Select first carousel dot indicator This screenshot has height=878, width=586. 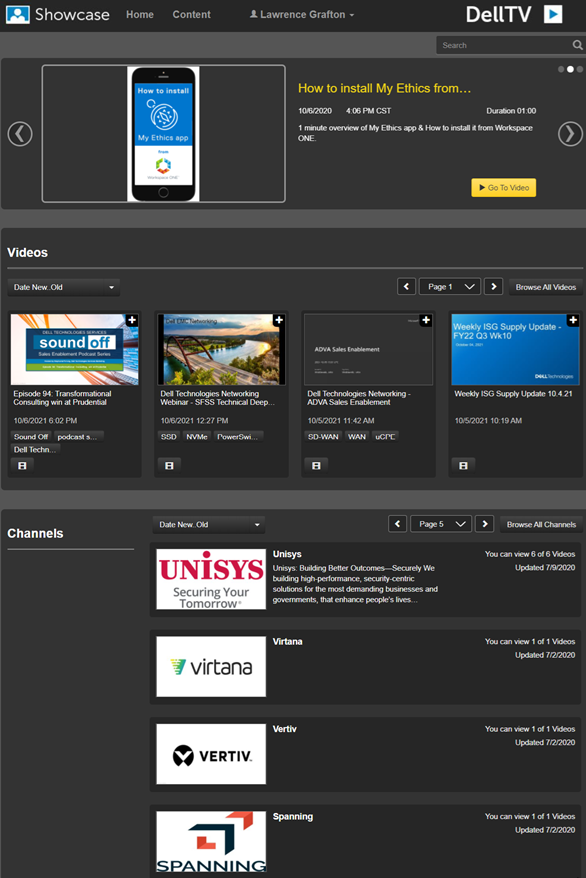561,69
